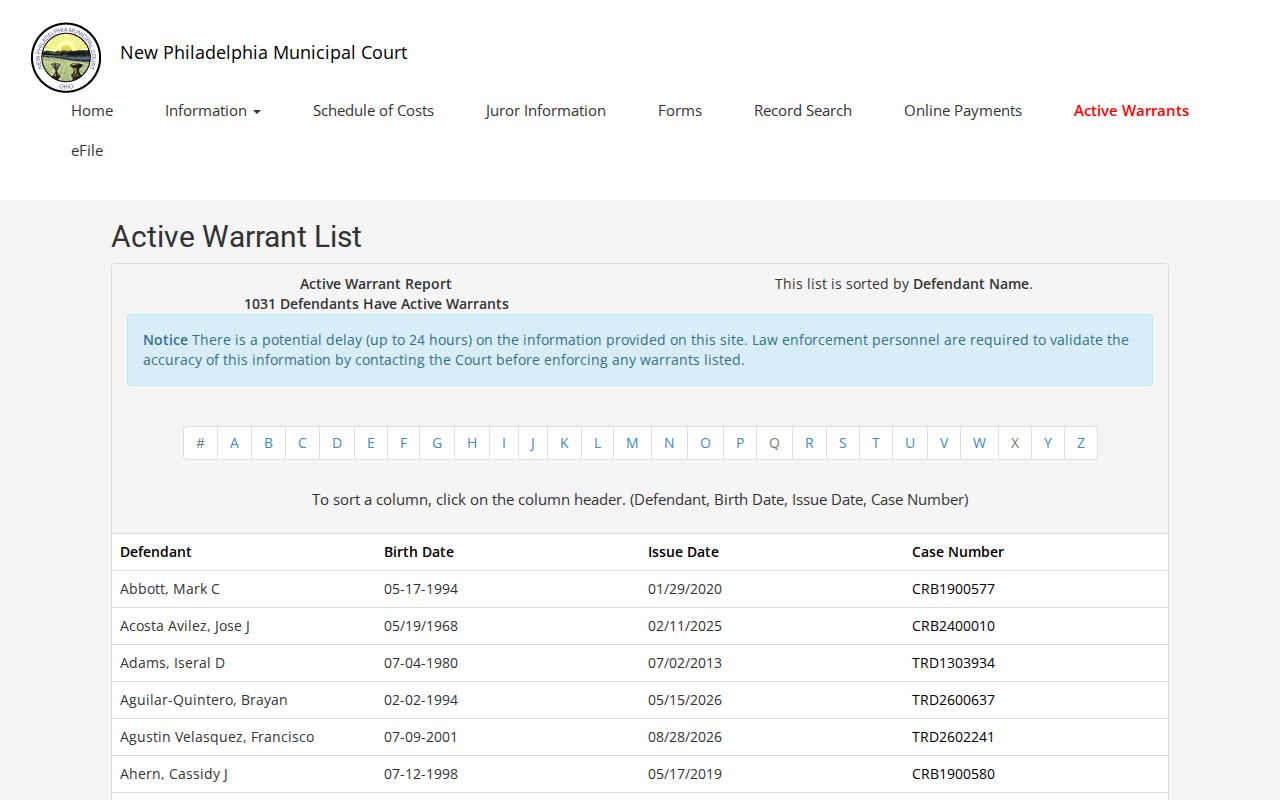Go to the Home page
This screenshot has height=800, width=1280.
pyautogui.click(x=92, y=111)
